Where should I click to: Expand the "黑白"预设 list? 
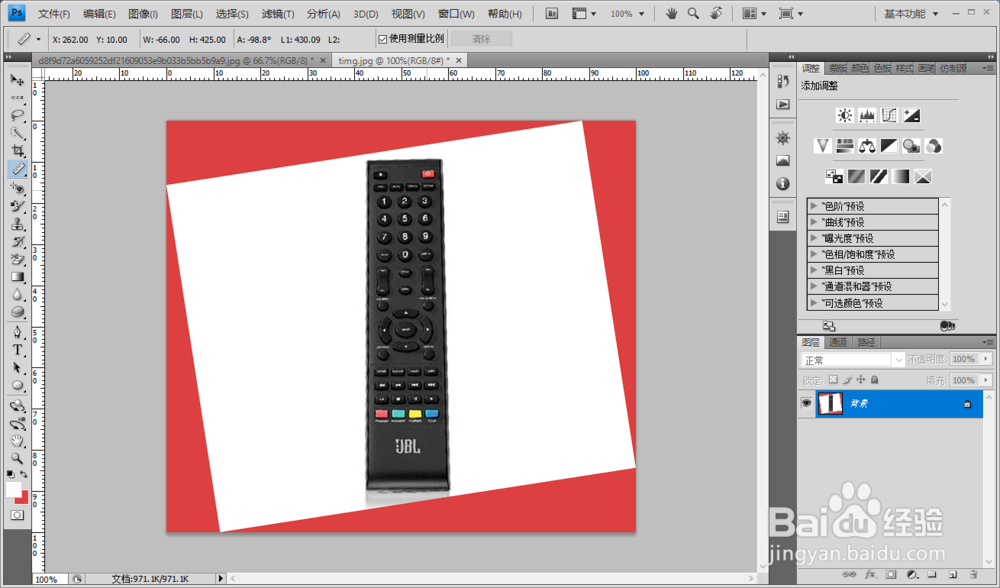pyautogui.click(x=814, y=270)
